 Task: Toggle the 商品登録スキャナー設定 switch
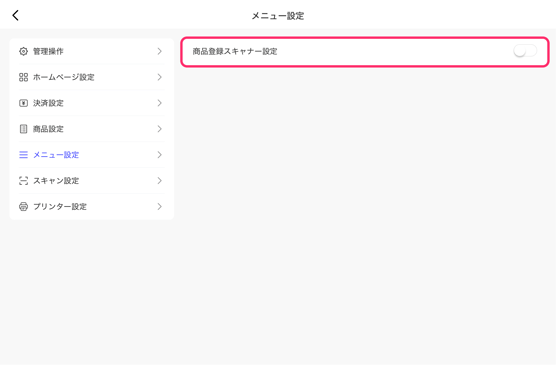coord(525,51)
